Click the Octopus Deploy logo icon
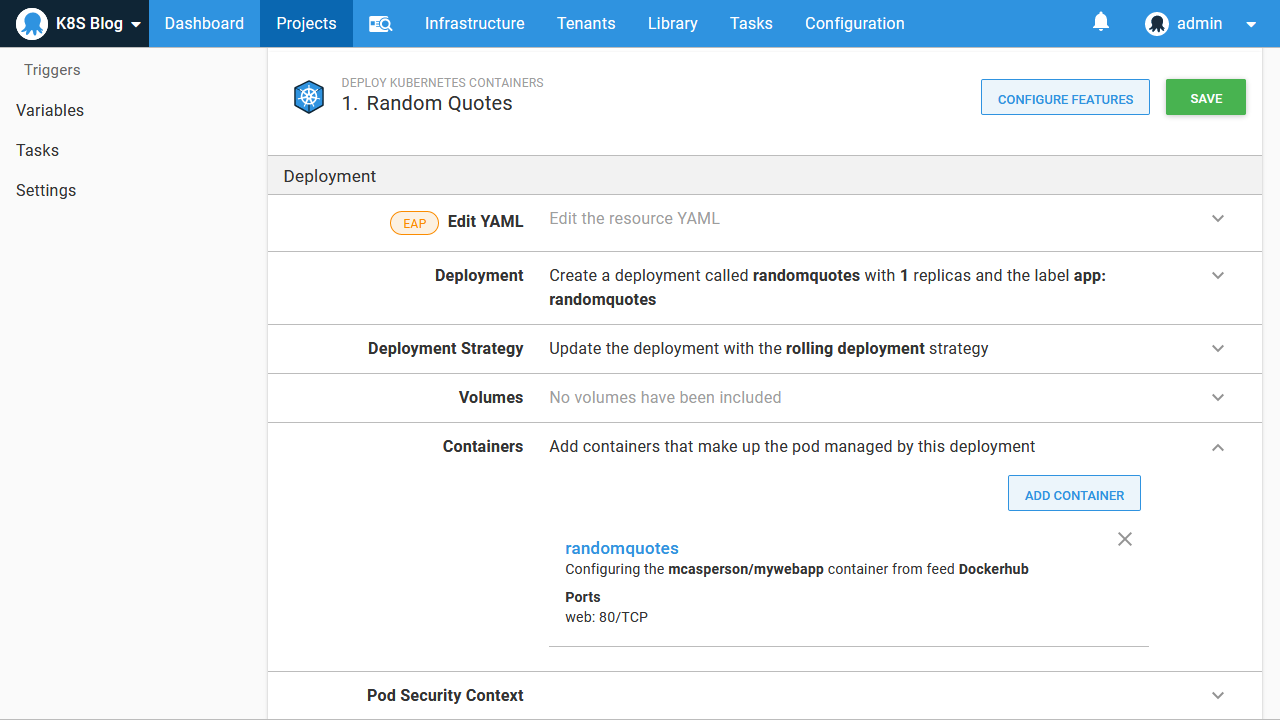This screenshot has height=720, width=1280. click(32, 24)
